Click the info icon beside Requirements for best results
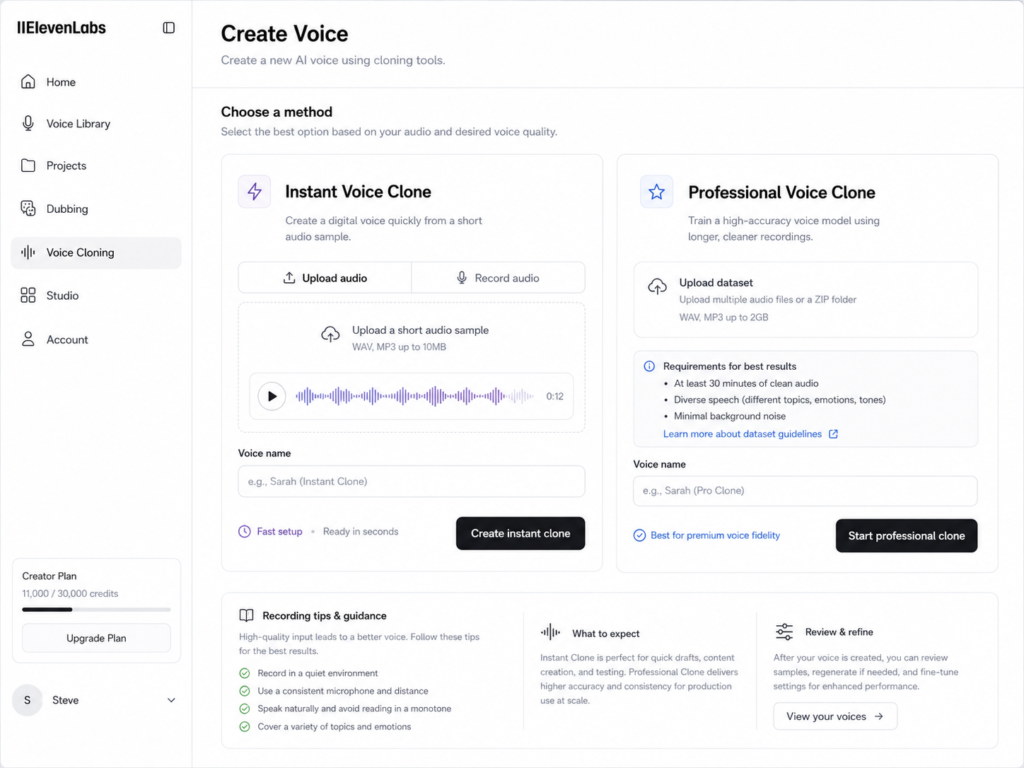 coord(649,366)
